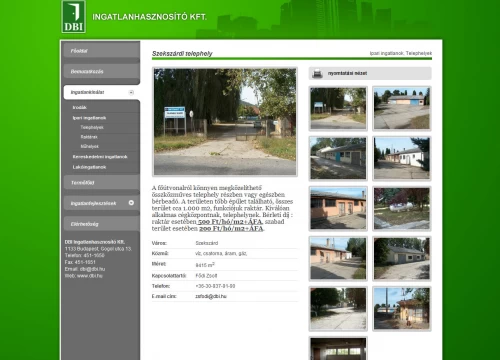Select Lakóingatlanok in the sidebar

89,167
